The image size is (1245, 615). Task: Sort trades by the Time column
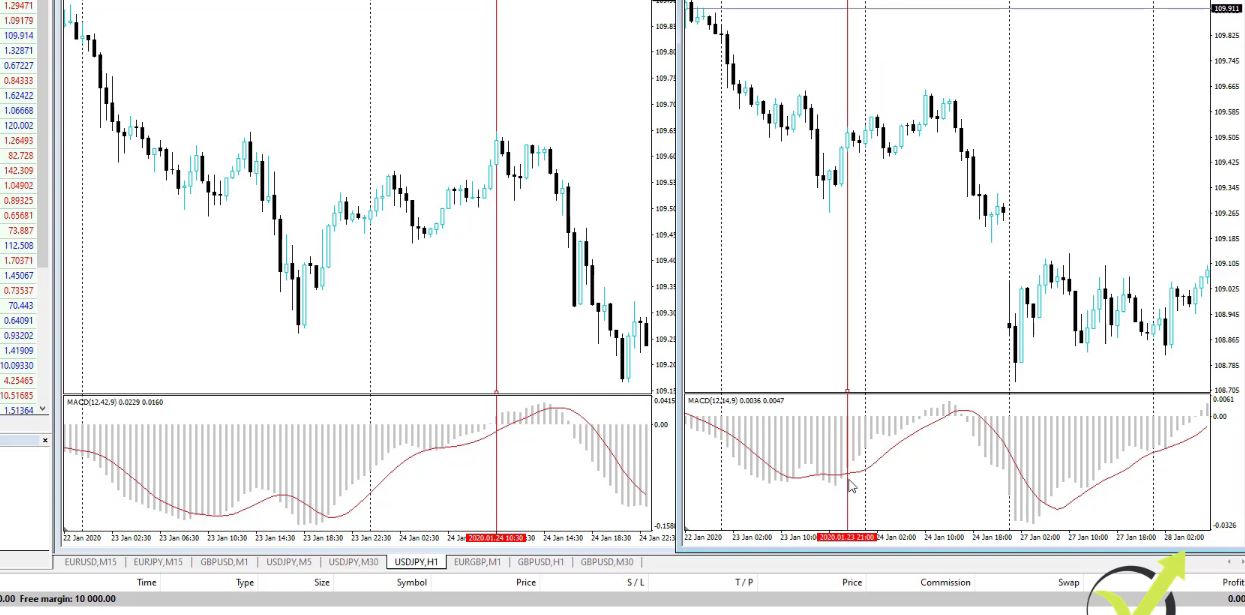click(x=146, y=582)
